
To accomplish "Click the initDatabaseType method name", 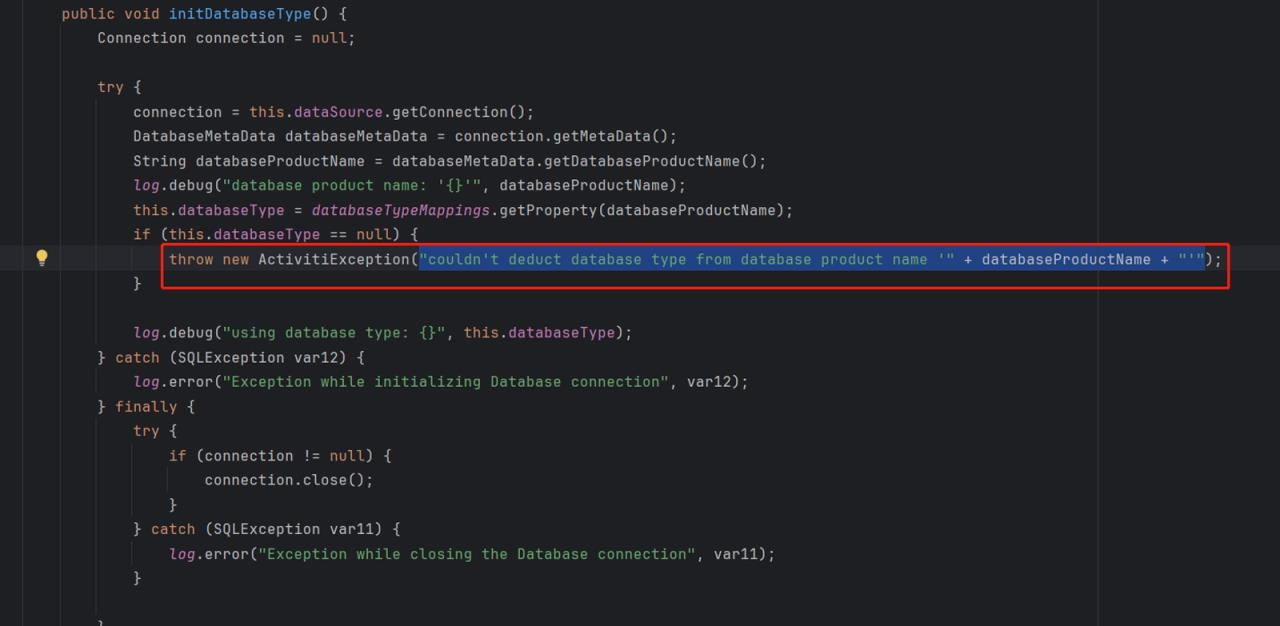I will click(x=239, y=13).
